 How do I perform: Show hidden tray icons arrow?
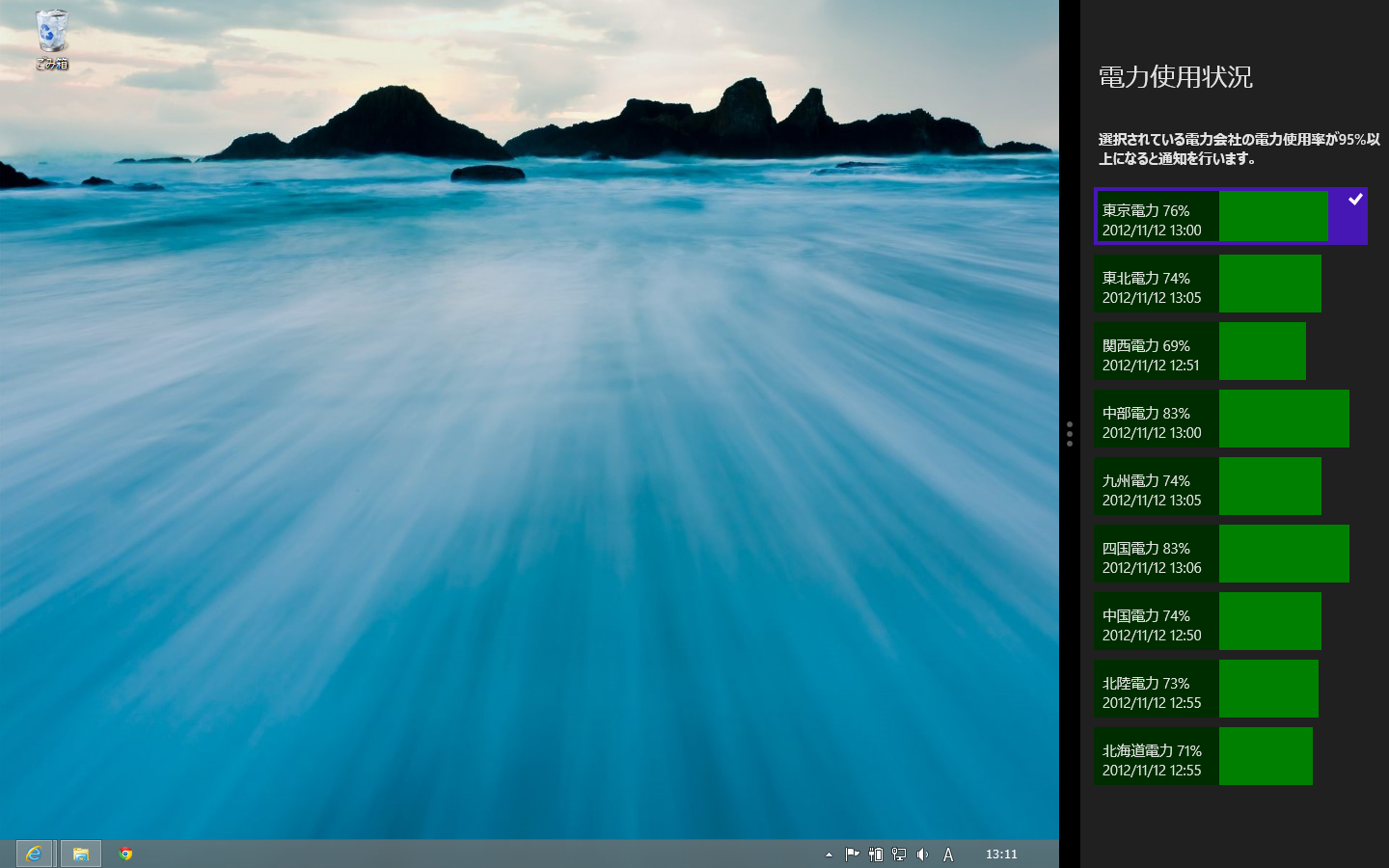coord(829,854)
